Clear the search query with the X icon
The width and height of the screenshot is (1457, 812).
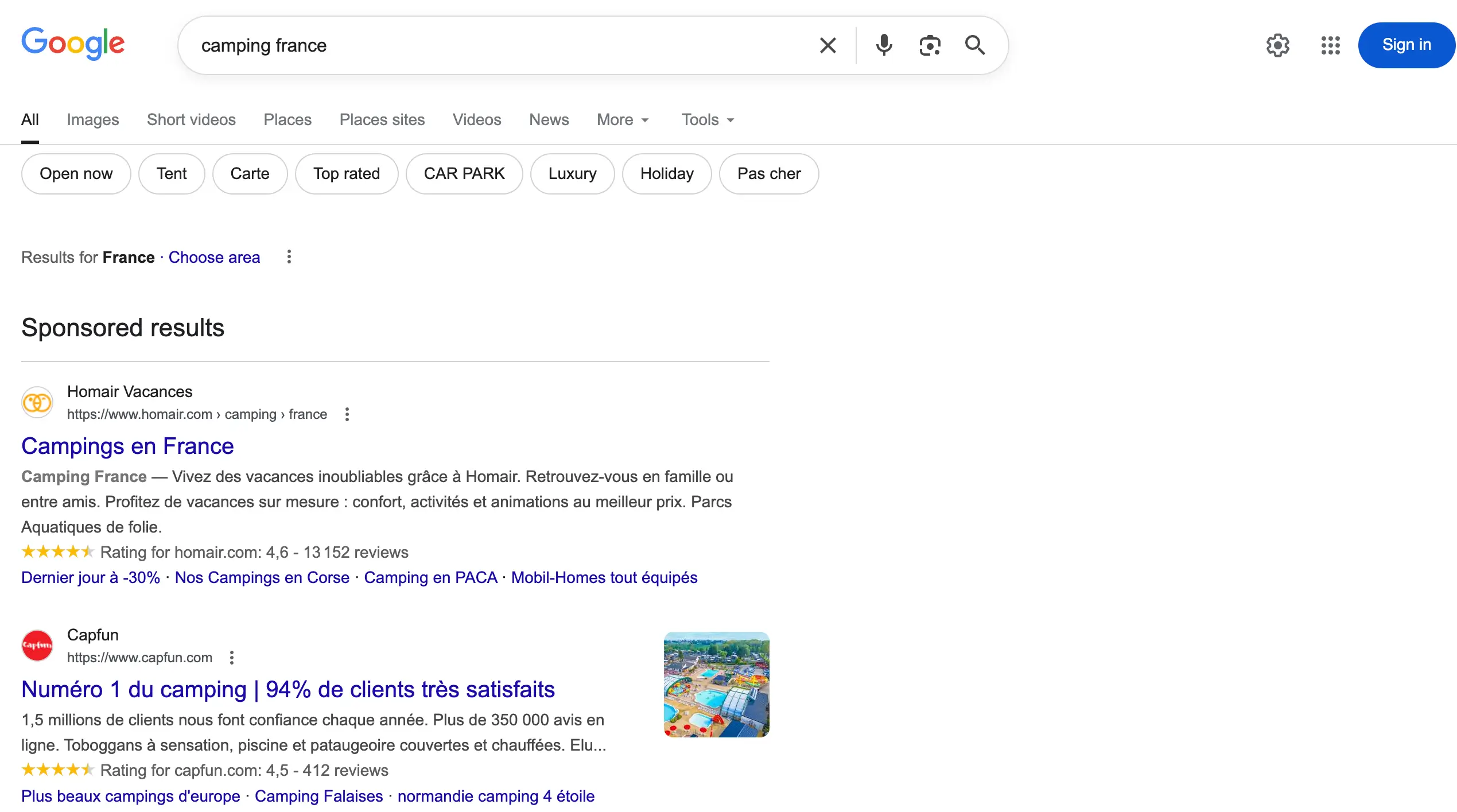pos(827,45)
